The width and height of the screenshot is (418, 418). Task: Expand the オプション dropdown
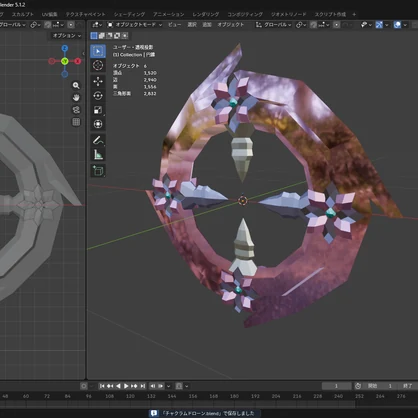point(67,36)
